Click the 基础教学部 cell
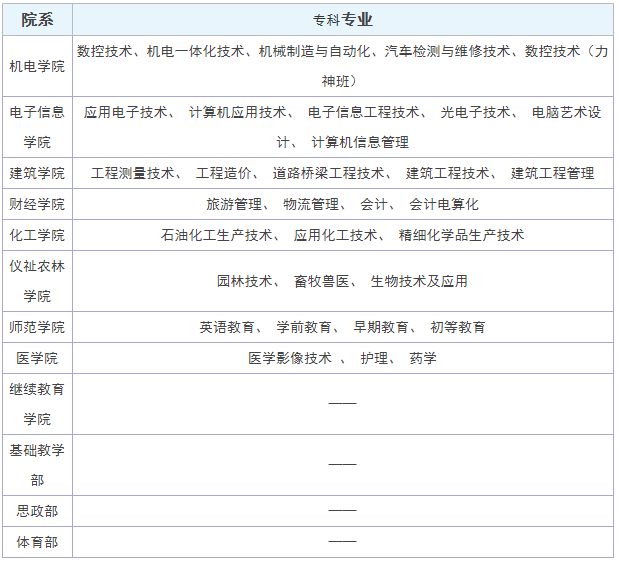Image resolution: width=618 pixels, height=562 pixels. 37,465
